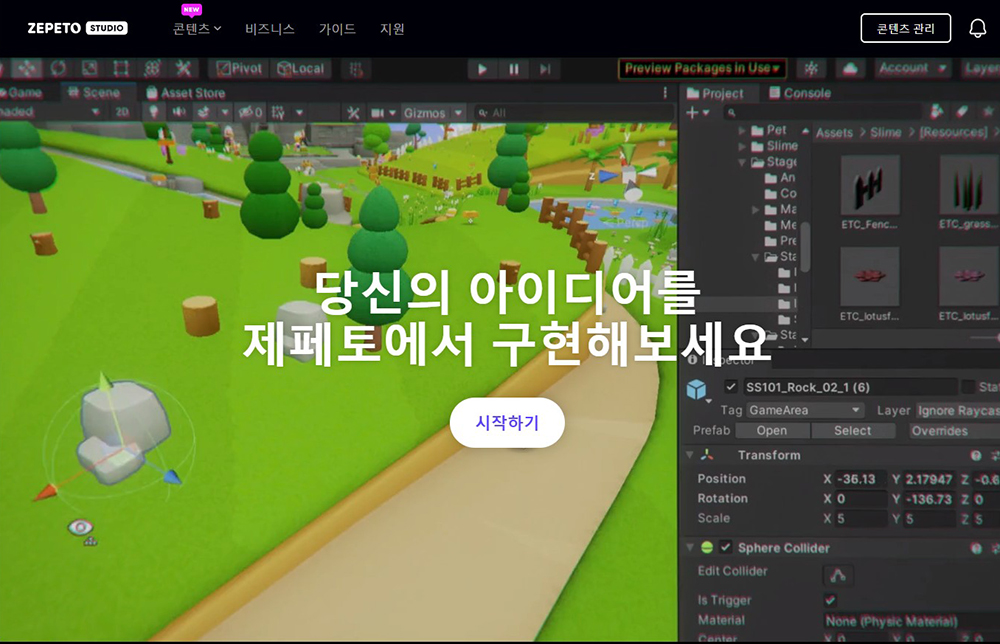Open the 가이드 menu item
Viewport: 1000px width, 644px height.
pyautogui.click(x=337, y=29)
